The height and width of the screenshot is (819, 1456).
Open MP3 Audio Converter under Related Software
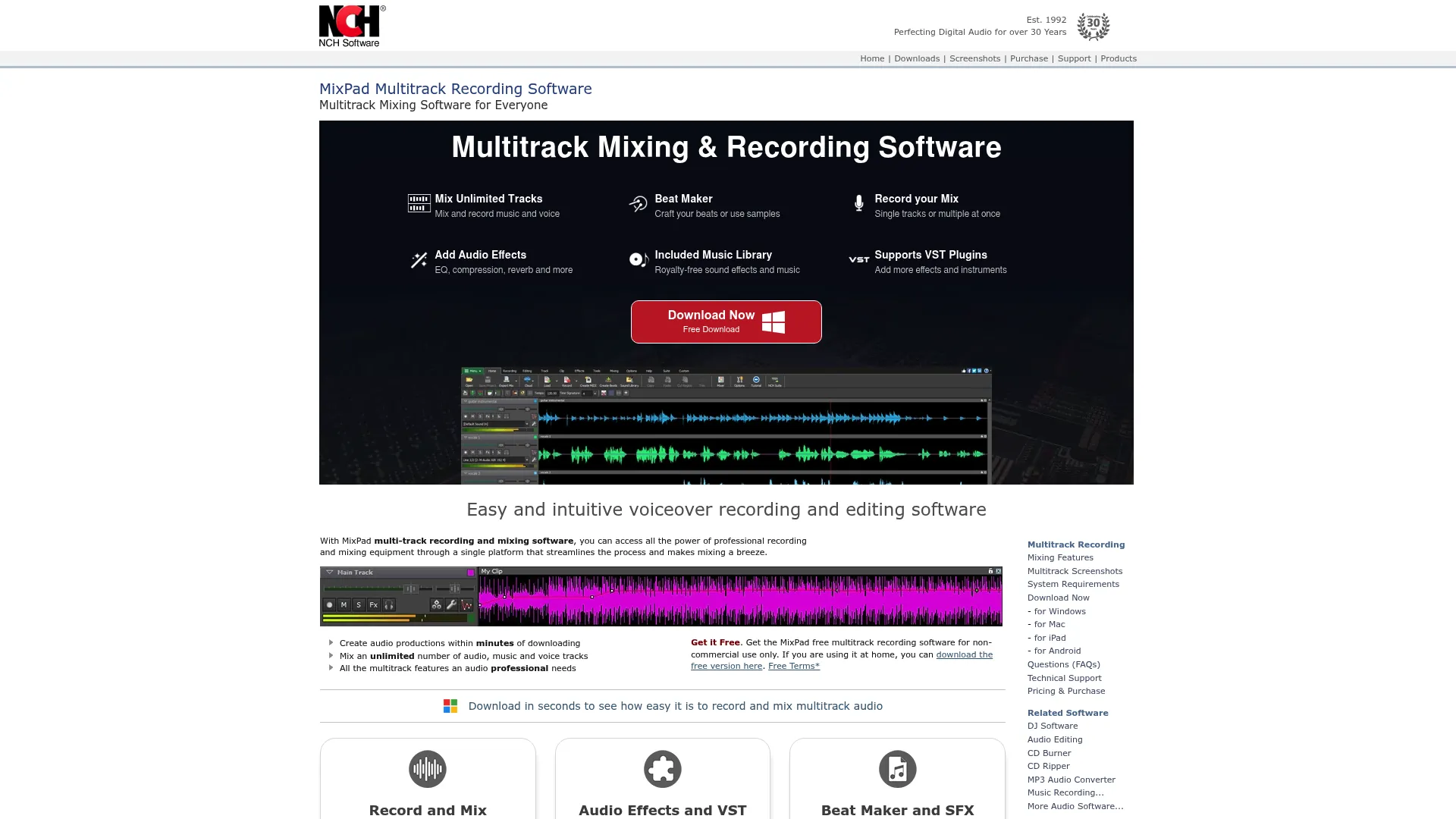tap(1071, 780)
